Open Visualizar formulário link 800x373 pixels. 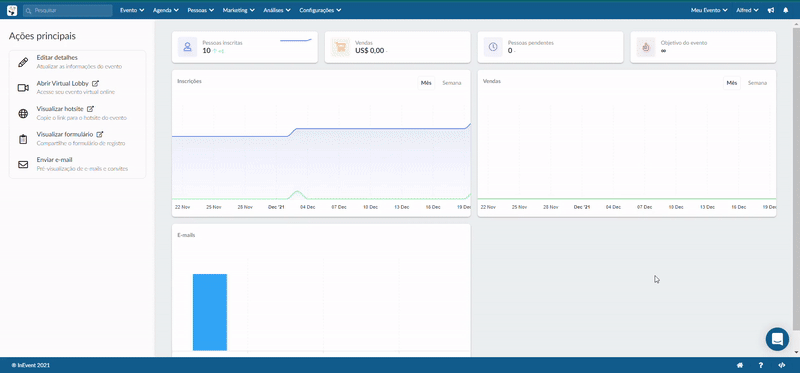(x=65, y=134)
